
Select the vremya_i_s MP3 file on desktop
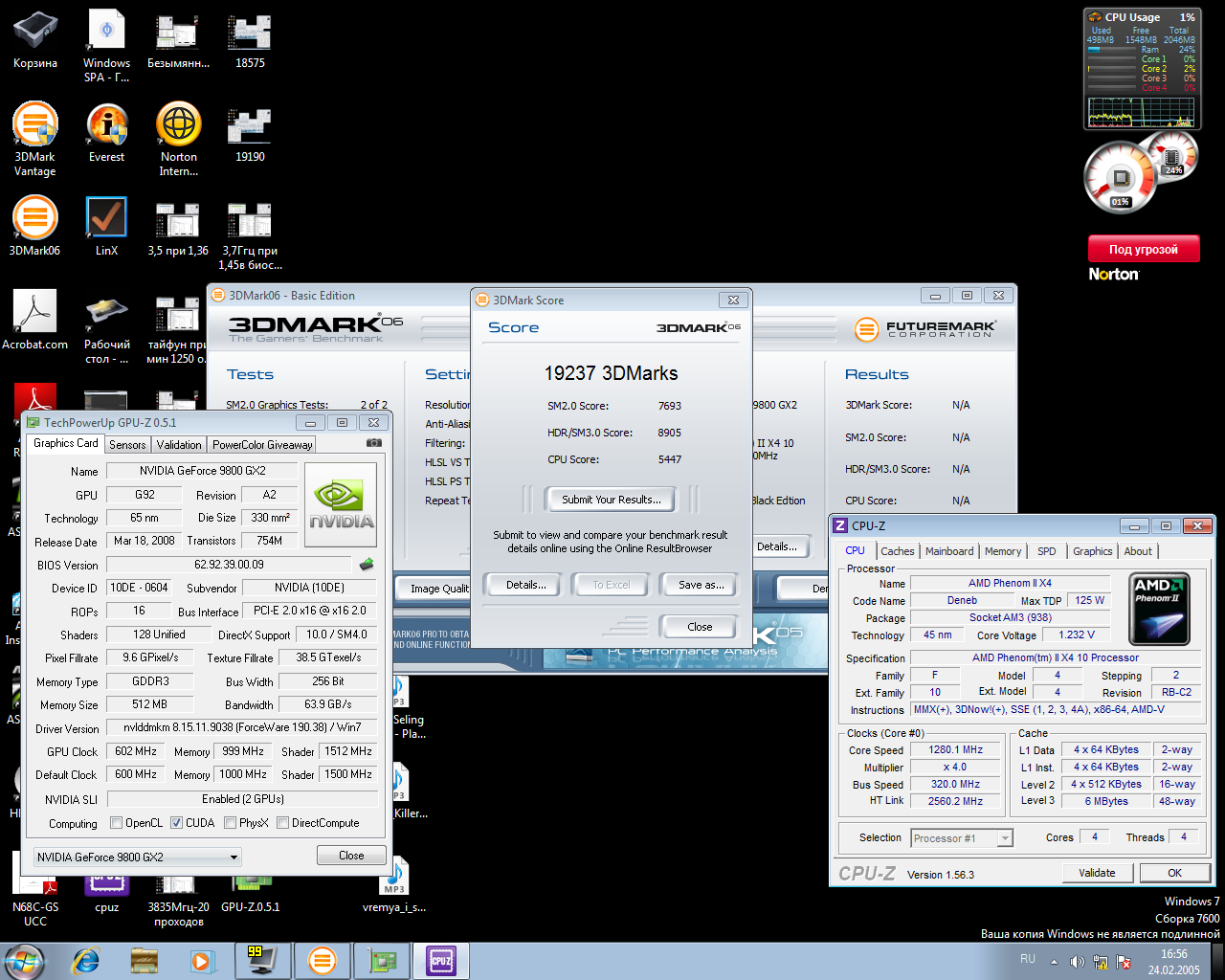(394, 885)
